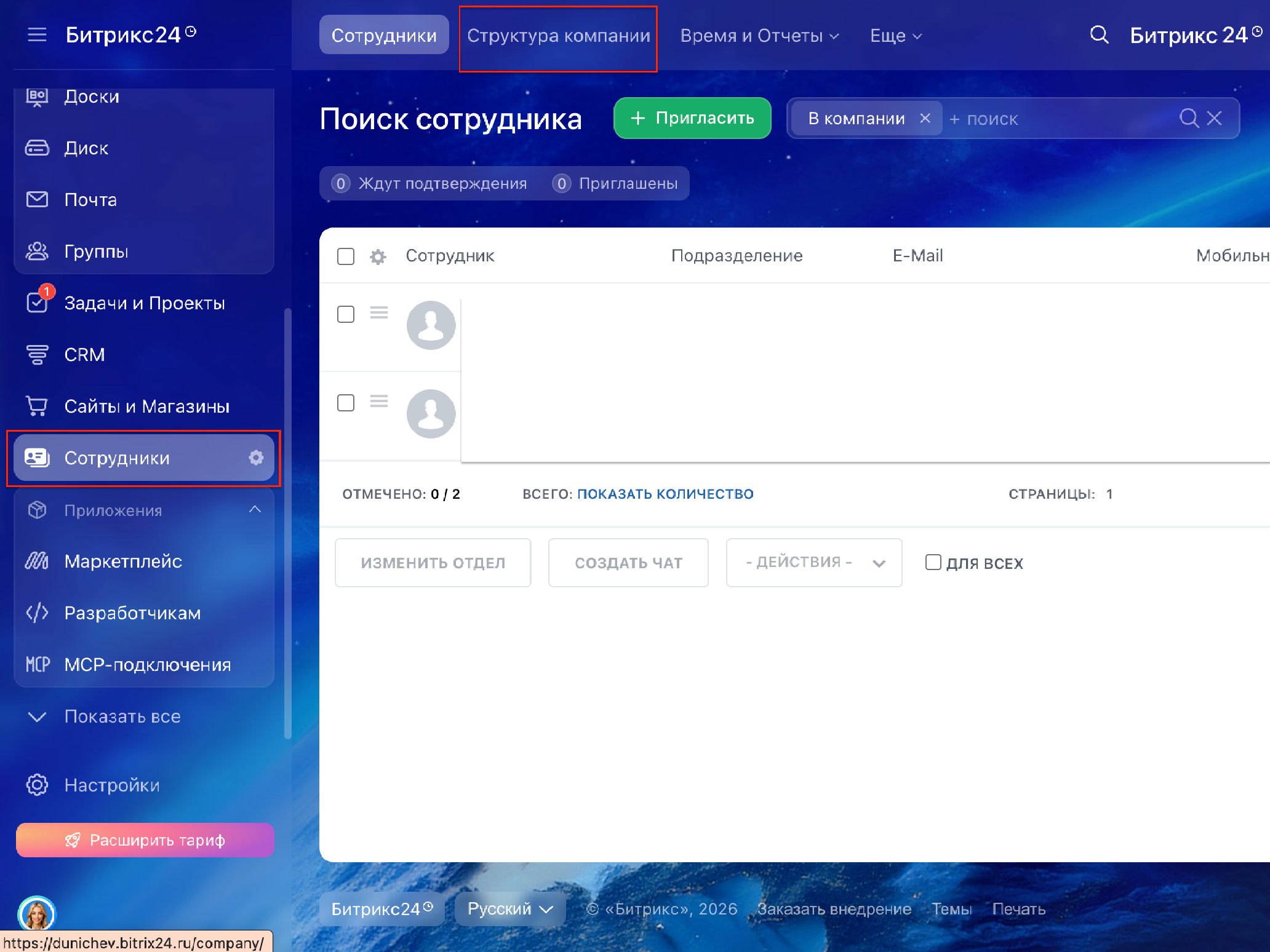
Task: Open the Диск sidebar item
Action: 86,148
